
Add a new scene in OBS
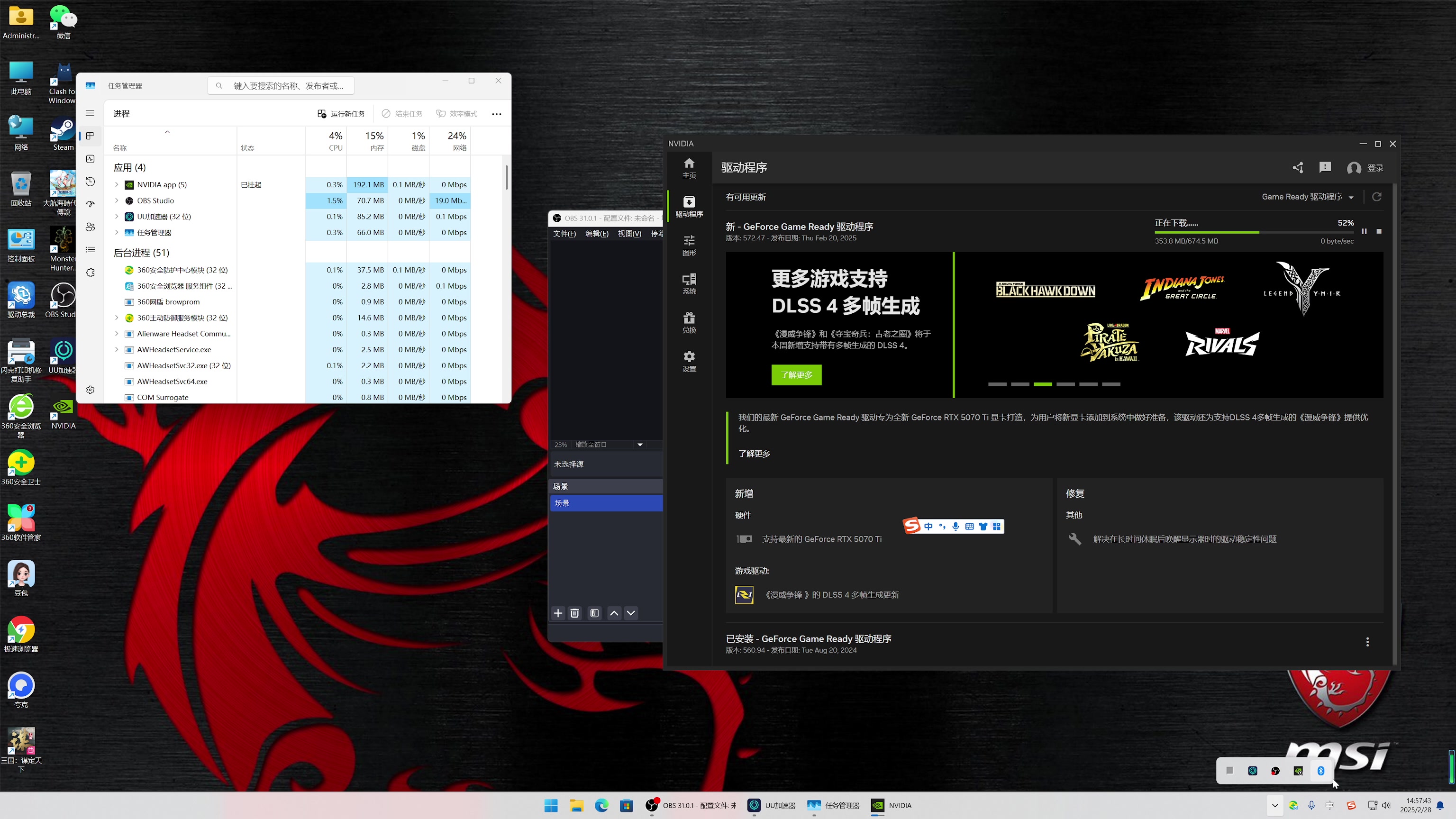pos(558,613)
